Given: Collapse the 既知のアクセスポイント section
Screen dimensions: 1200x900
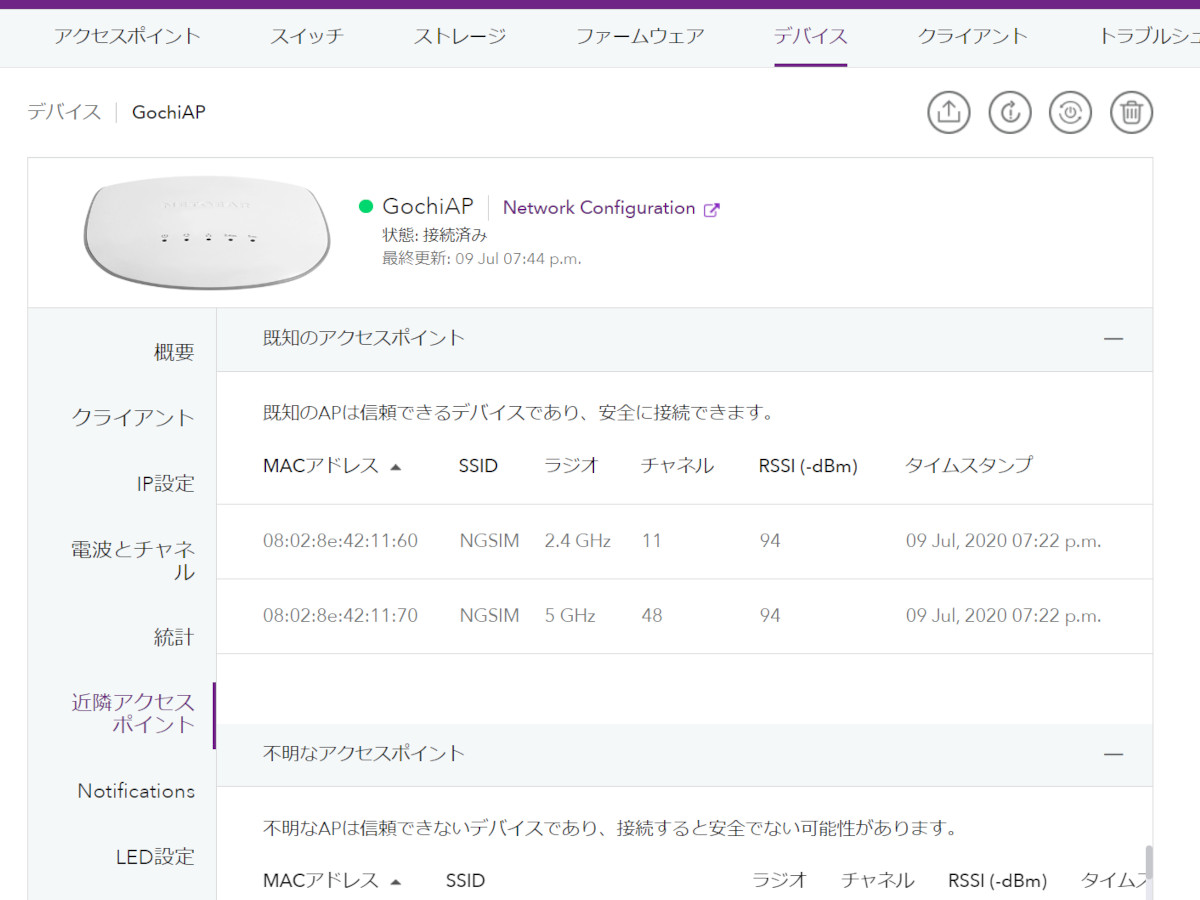Looking at the screenshot, I should 1113,339.
